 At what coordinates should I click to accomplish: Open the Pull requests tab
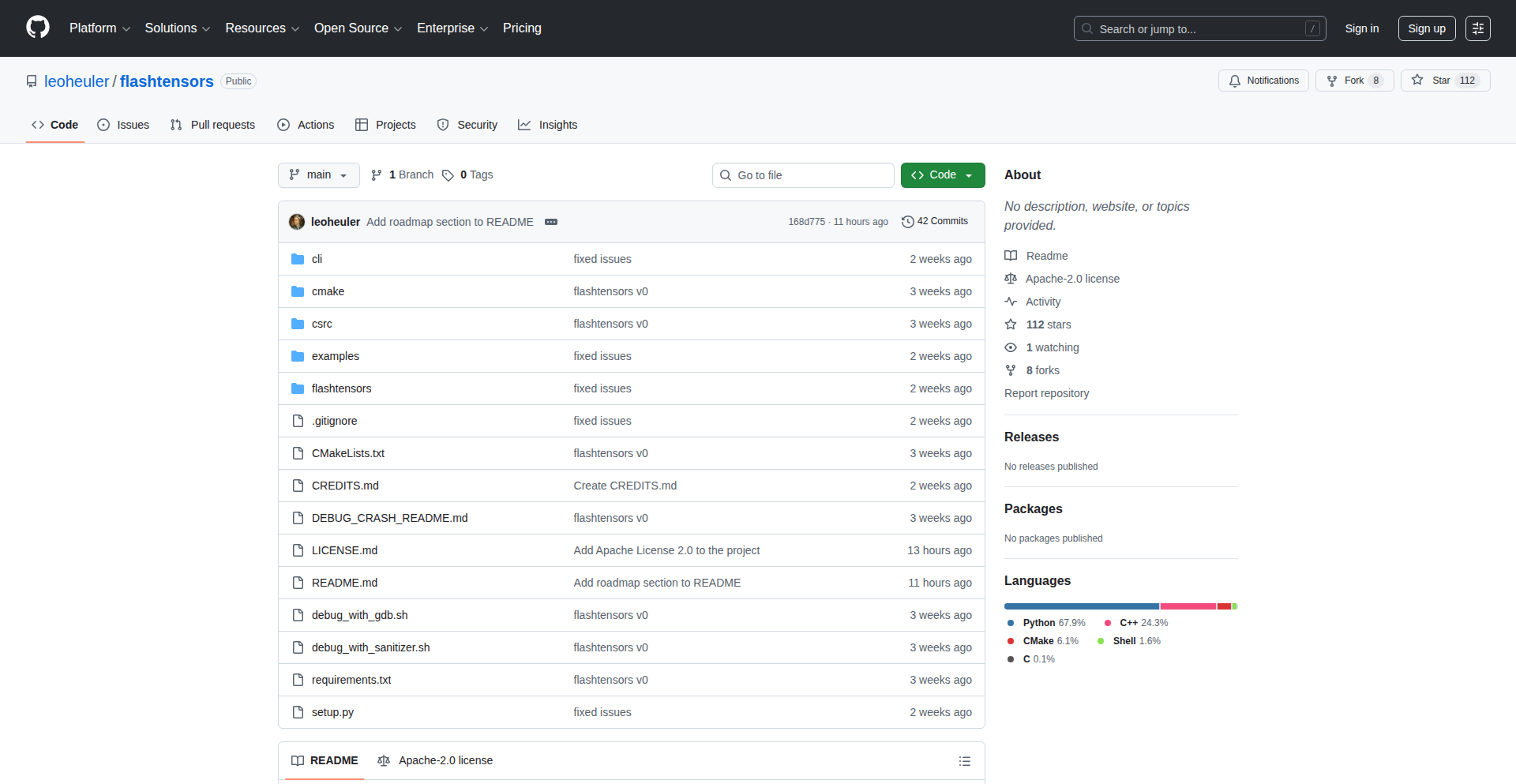click(212, 125)
